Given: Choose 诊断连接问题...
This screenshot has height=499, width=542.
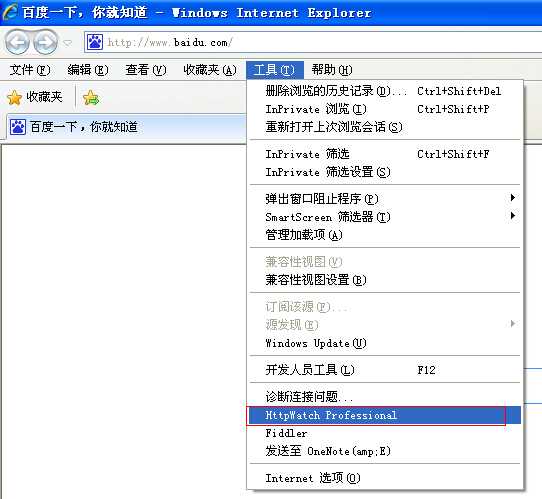Looking at the screenshot, I should click(x=385, y=397).
